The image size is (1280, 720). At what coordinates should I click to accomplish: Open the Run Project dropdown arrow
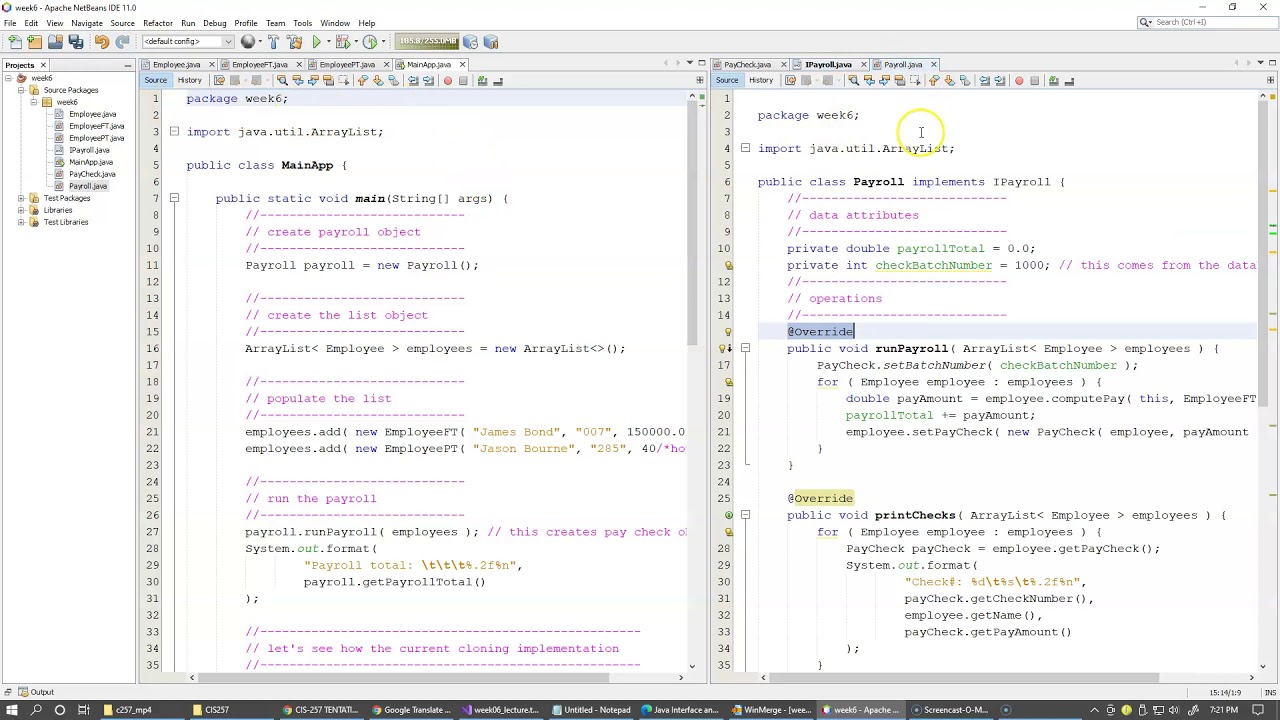point(327,42)
